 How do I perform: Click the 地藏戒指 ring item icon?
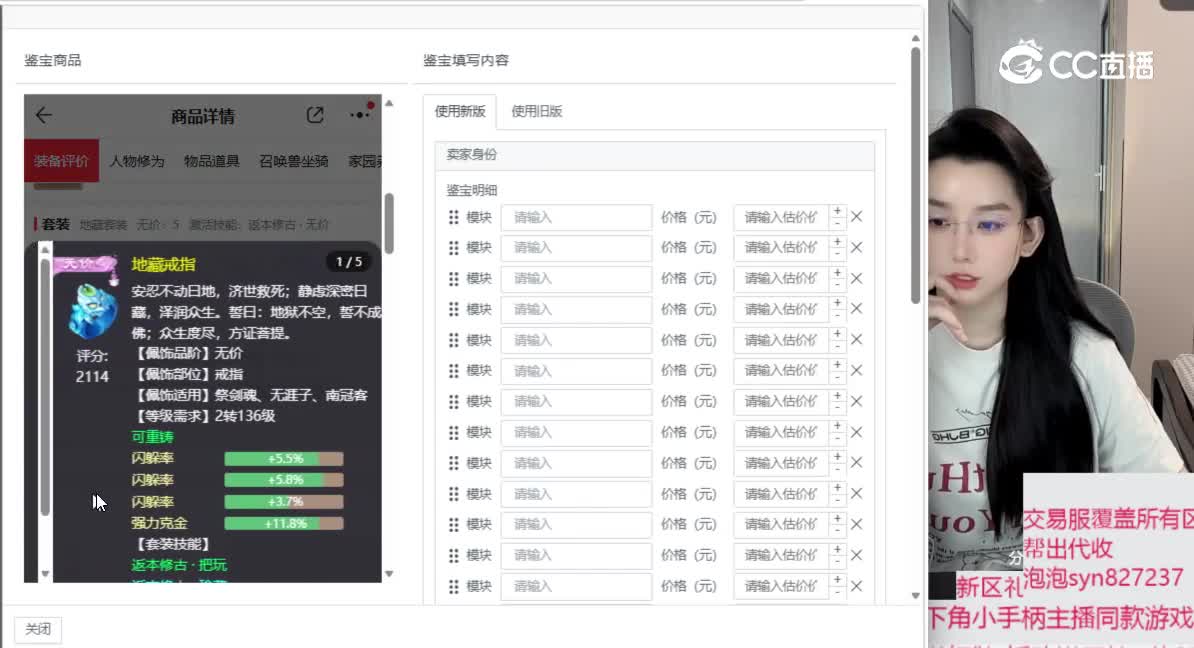(92, 311)
